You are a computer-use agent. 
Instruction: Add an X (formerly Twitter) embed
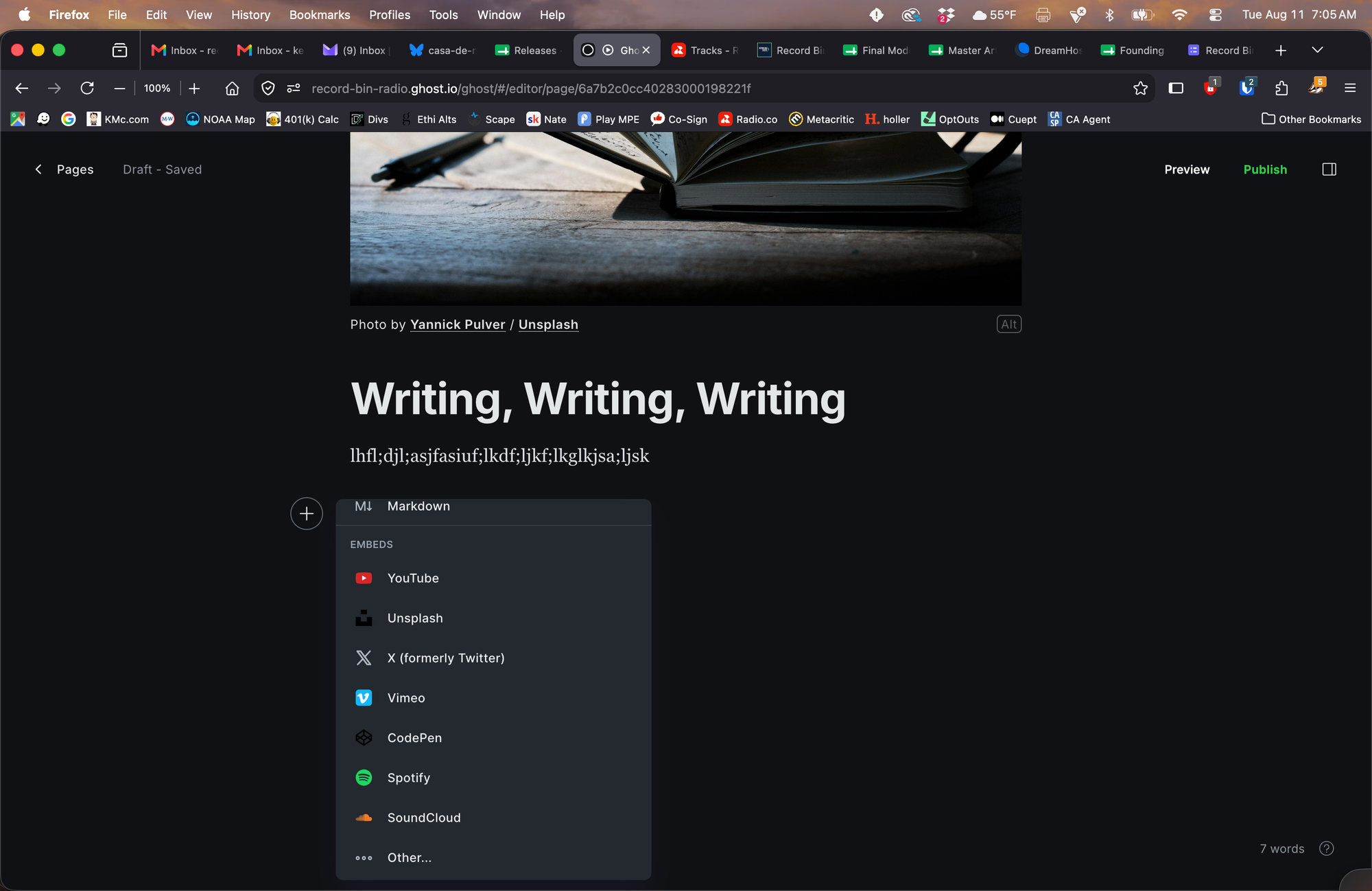(x=493, y=658)
